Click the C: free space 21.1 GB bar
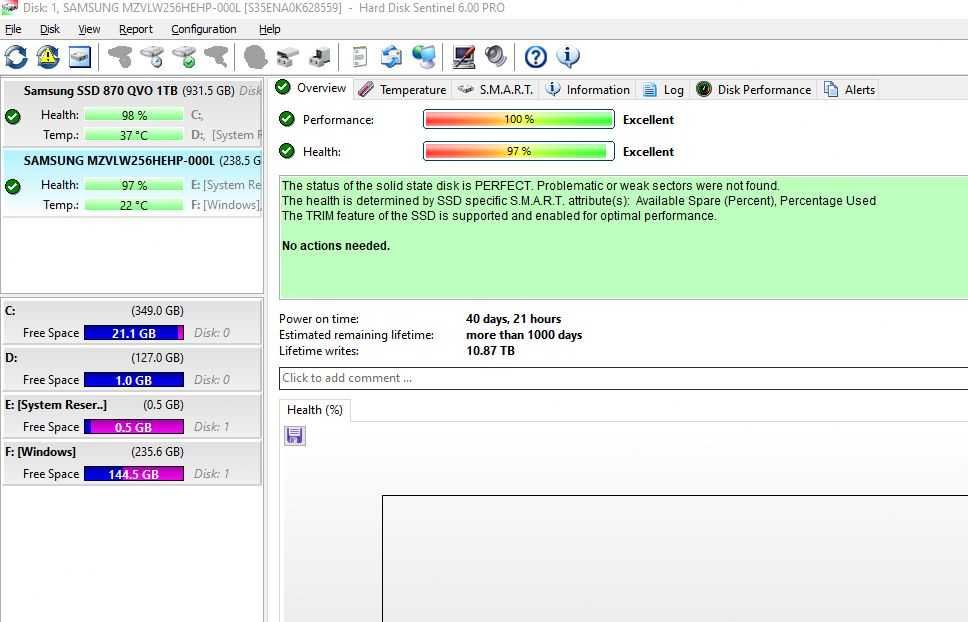 (134, 333)
